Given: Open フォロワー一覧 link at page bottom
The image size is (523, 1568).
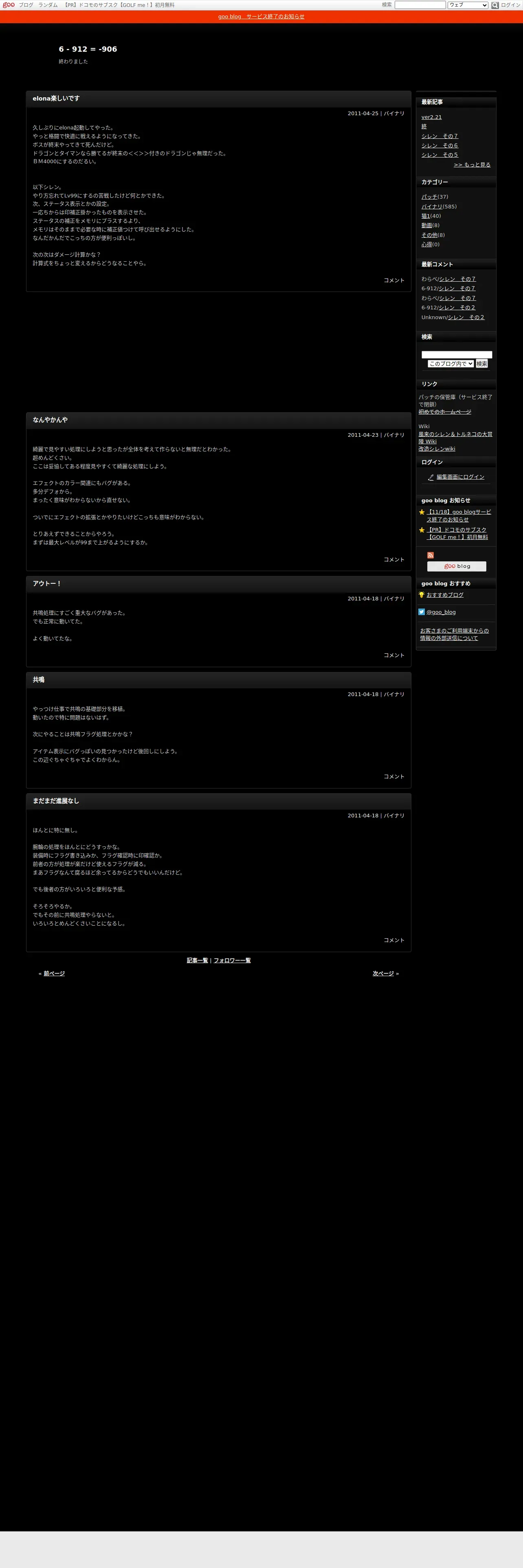Looking at the screenshot, I should [x=232, y=961].
